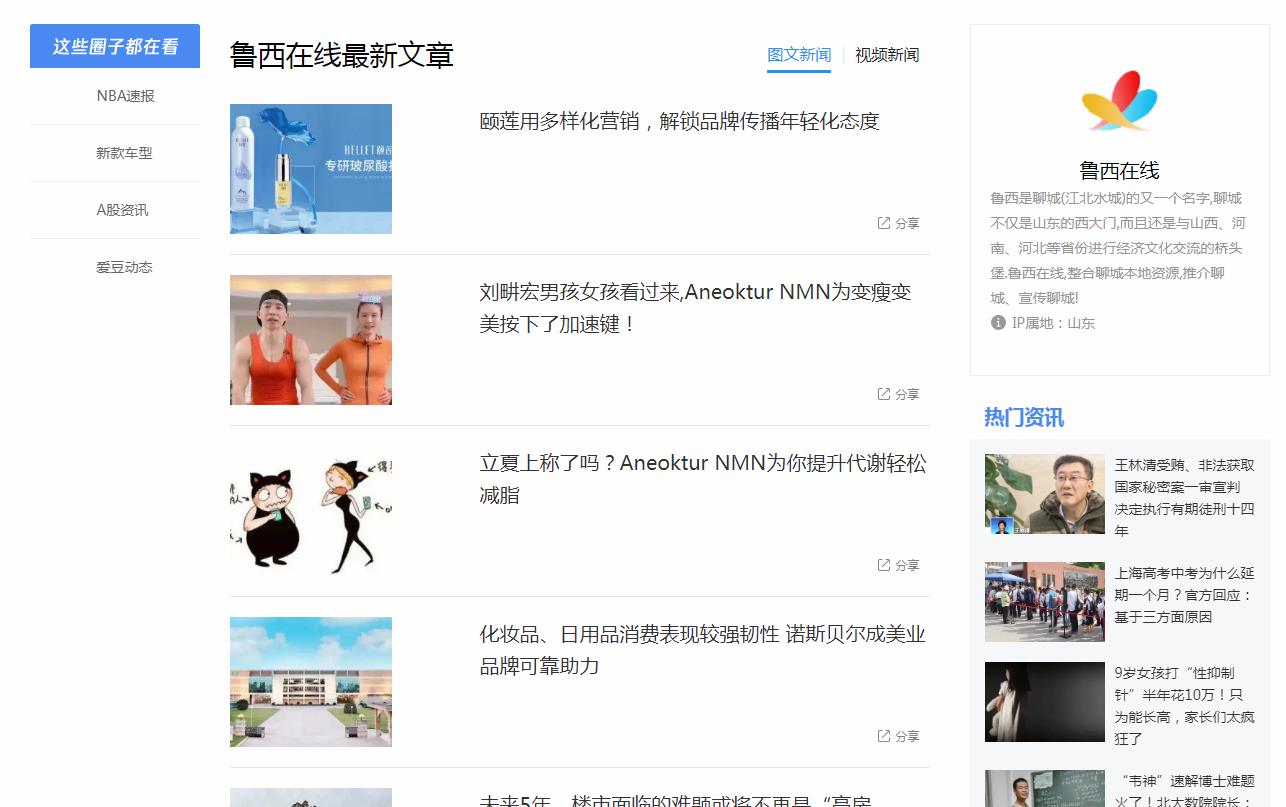Click 刘畊宏 fitness couple thumbnail

[x=311, y=340]
